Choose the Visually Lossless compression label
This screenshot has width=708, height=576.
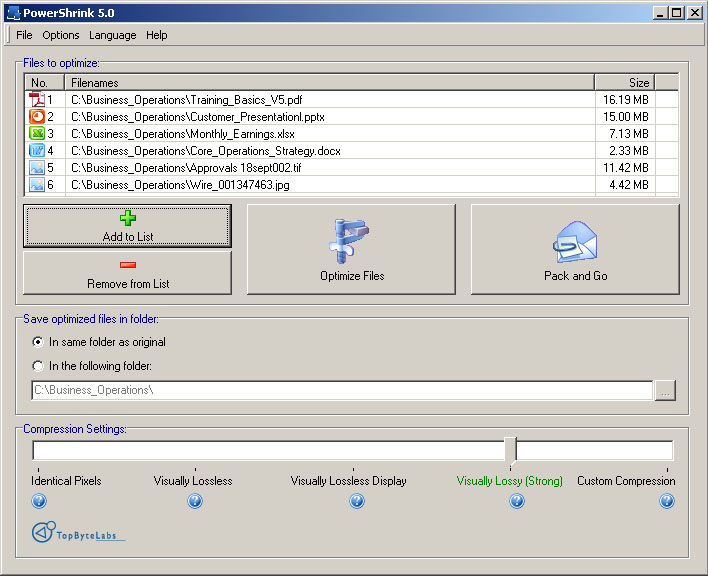[193, 481]
